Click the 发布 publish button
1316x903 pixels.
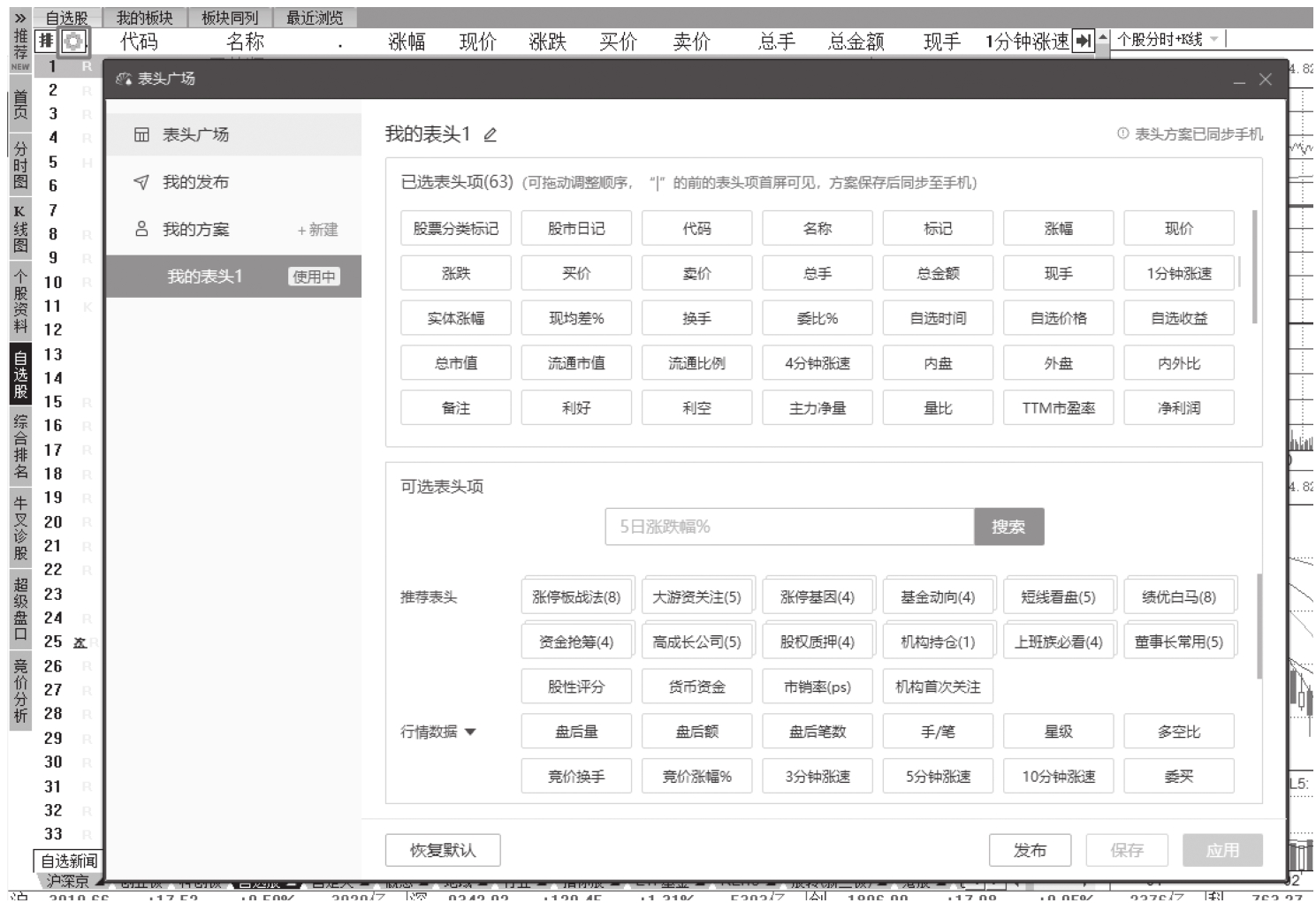point(1030,850)
